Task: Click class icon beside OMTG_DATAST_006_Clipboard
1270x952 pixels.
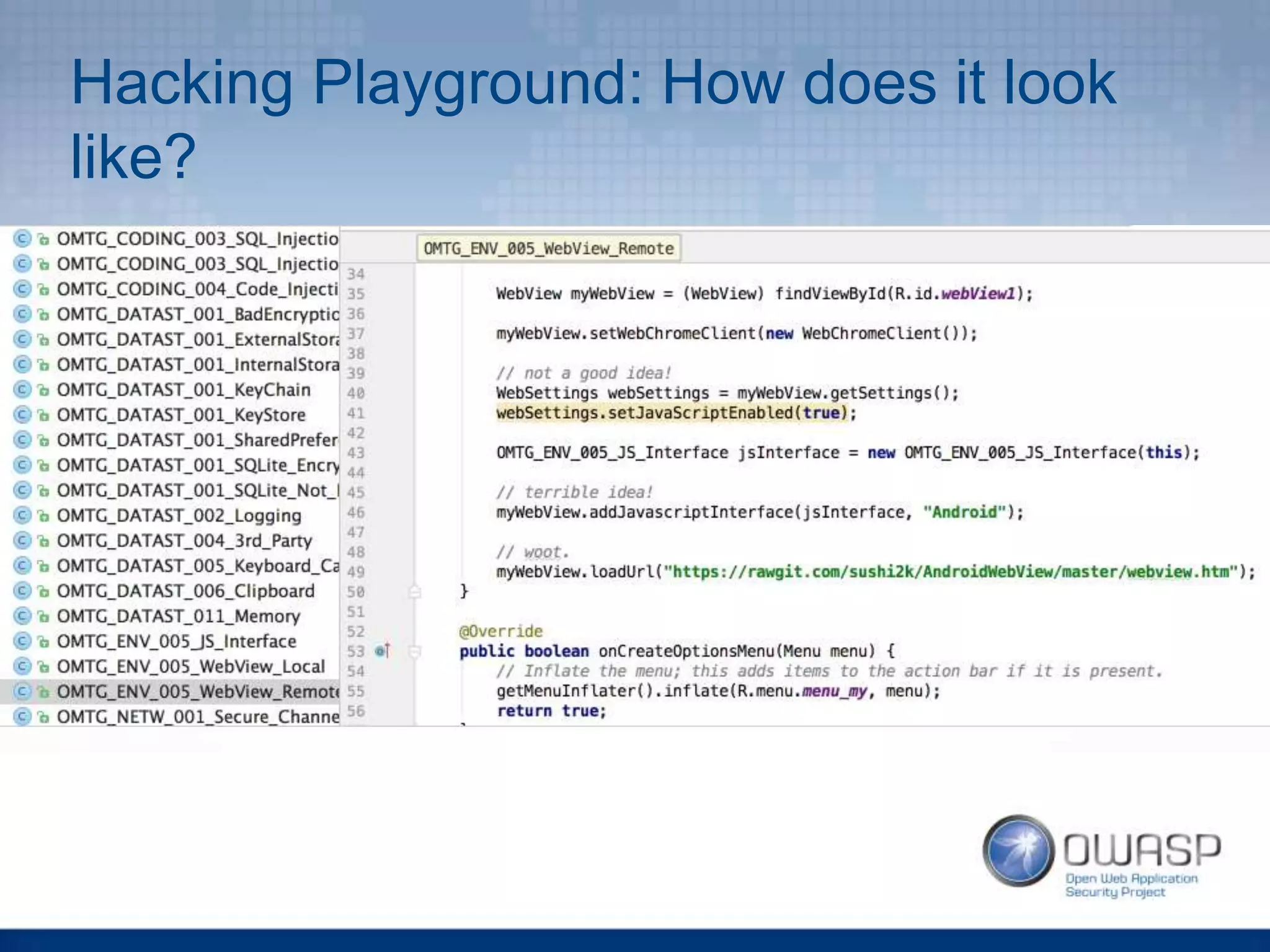Action: coord(22,591)
